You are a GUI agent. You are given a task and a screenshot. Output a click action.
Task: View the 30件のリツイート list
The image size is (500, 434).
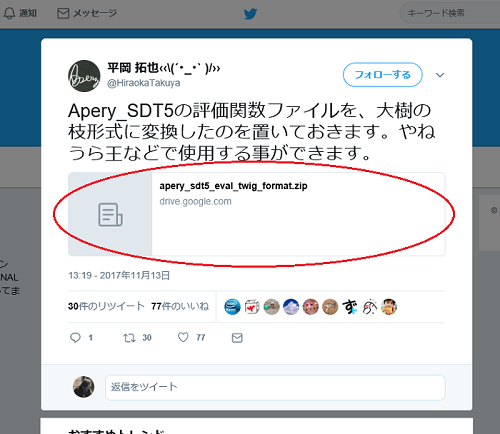106,306
